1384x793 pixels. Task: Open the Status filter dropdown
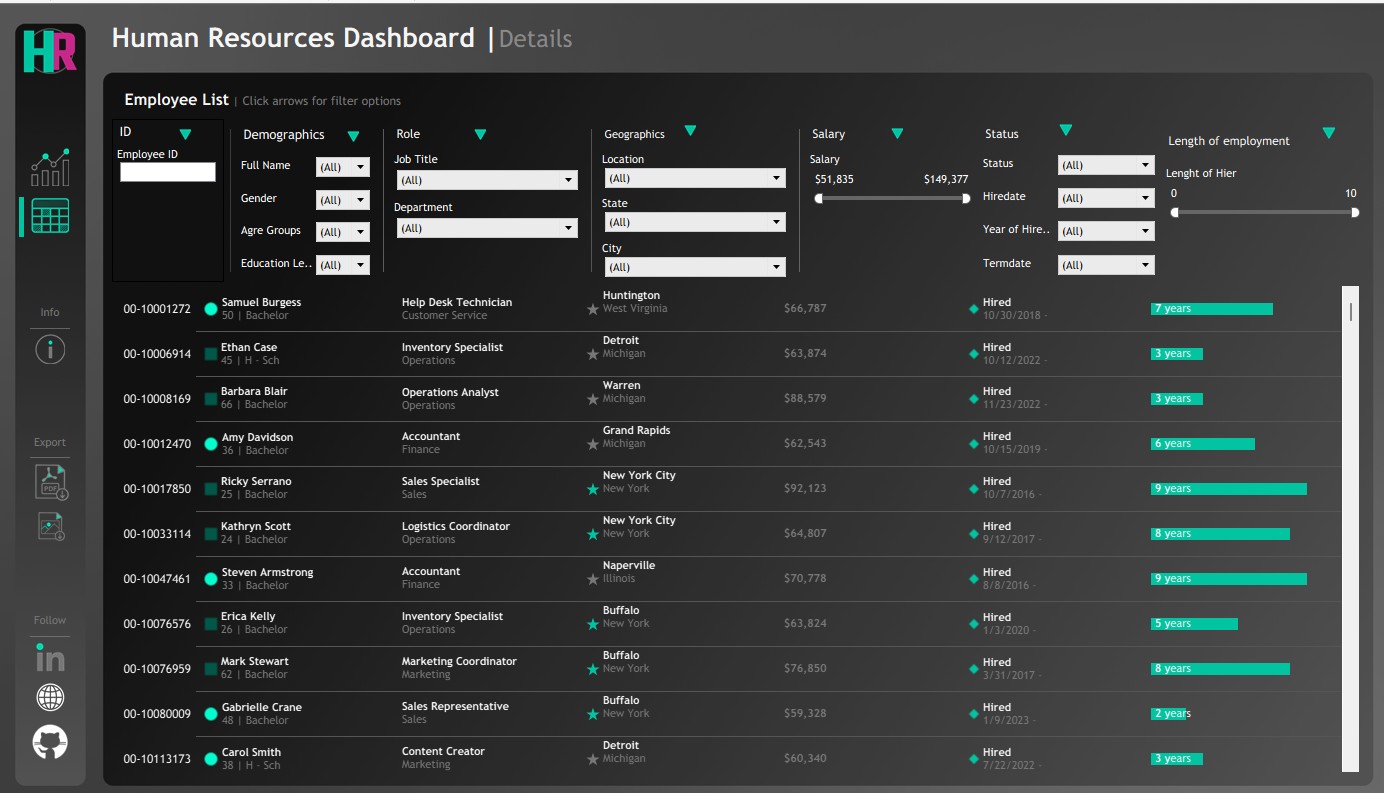coord(1106,165)
